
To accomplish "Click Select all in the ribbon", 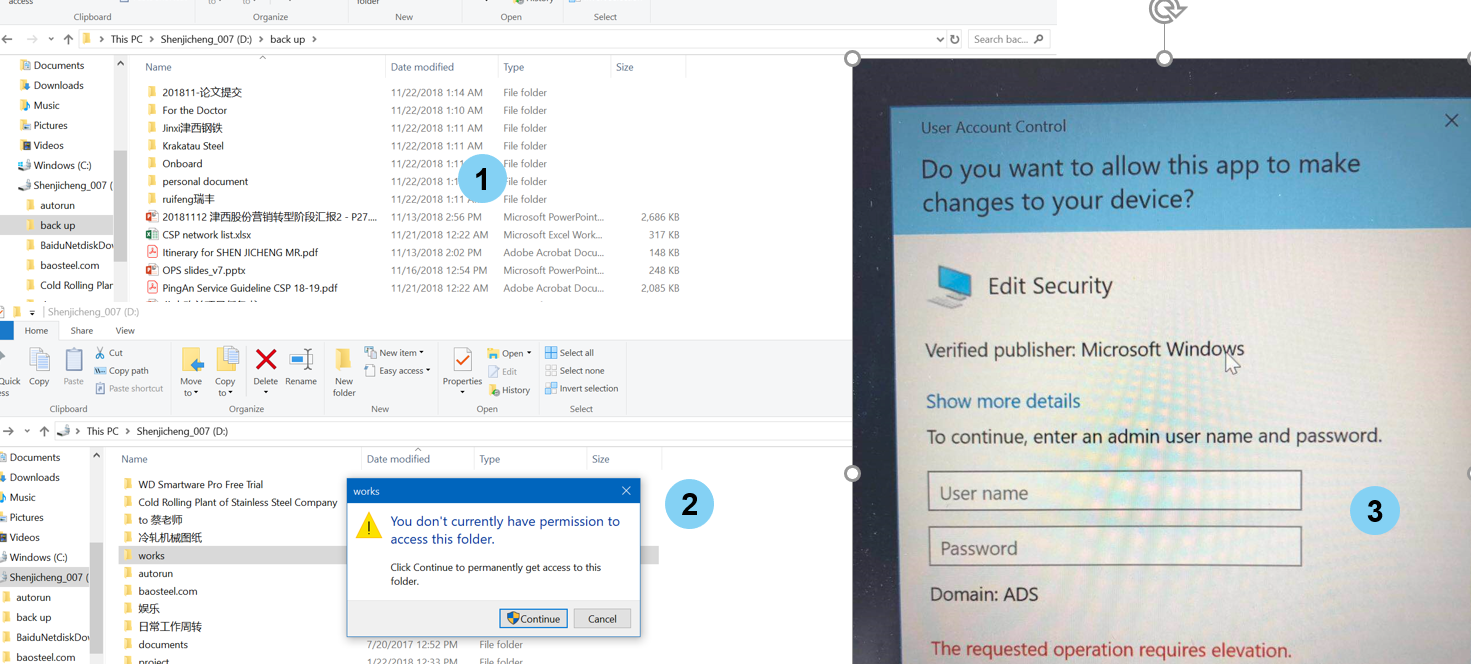I will 569,353.
